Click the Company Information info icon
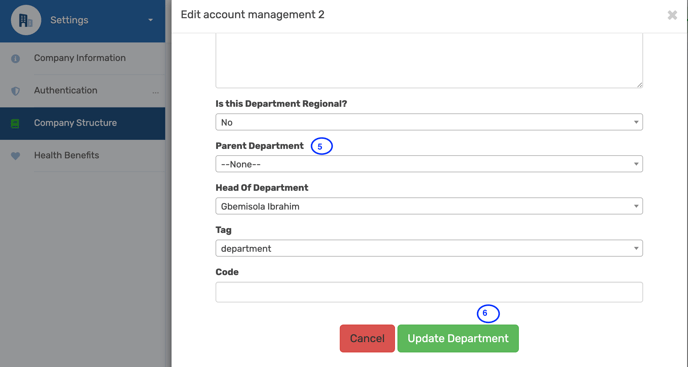Screen dimensions: 688x367 [15, 58]
